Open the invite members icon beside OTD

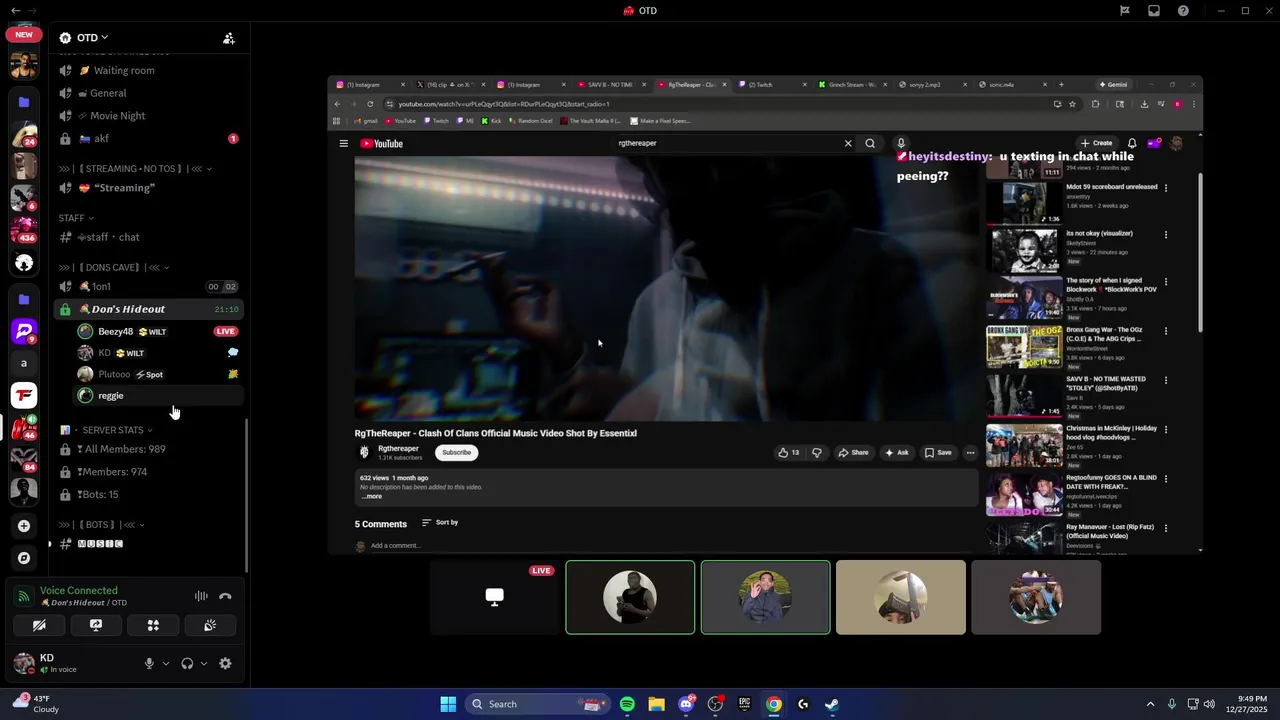pyautogui.click(x=229, y=38)
